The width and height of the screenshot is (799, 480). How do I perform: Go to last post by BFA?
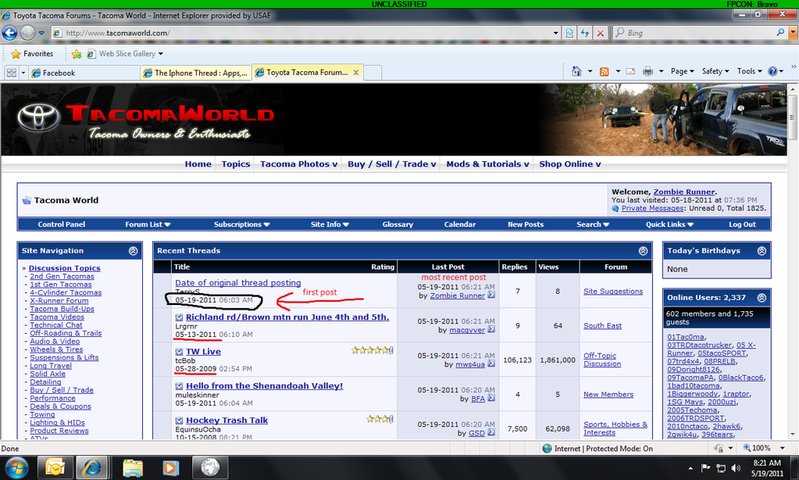coord(491,398)
